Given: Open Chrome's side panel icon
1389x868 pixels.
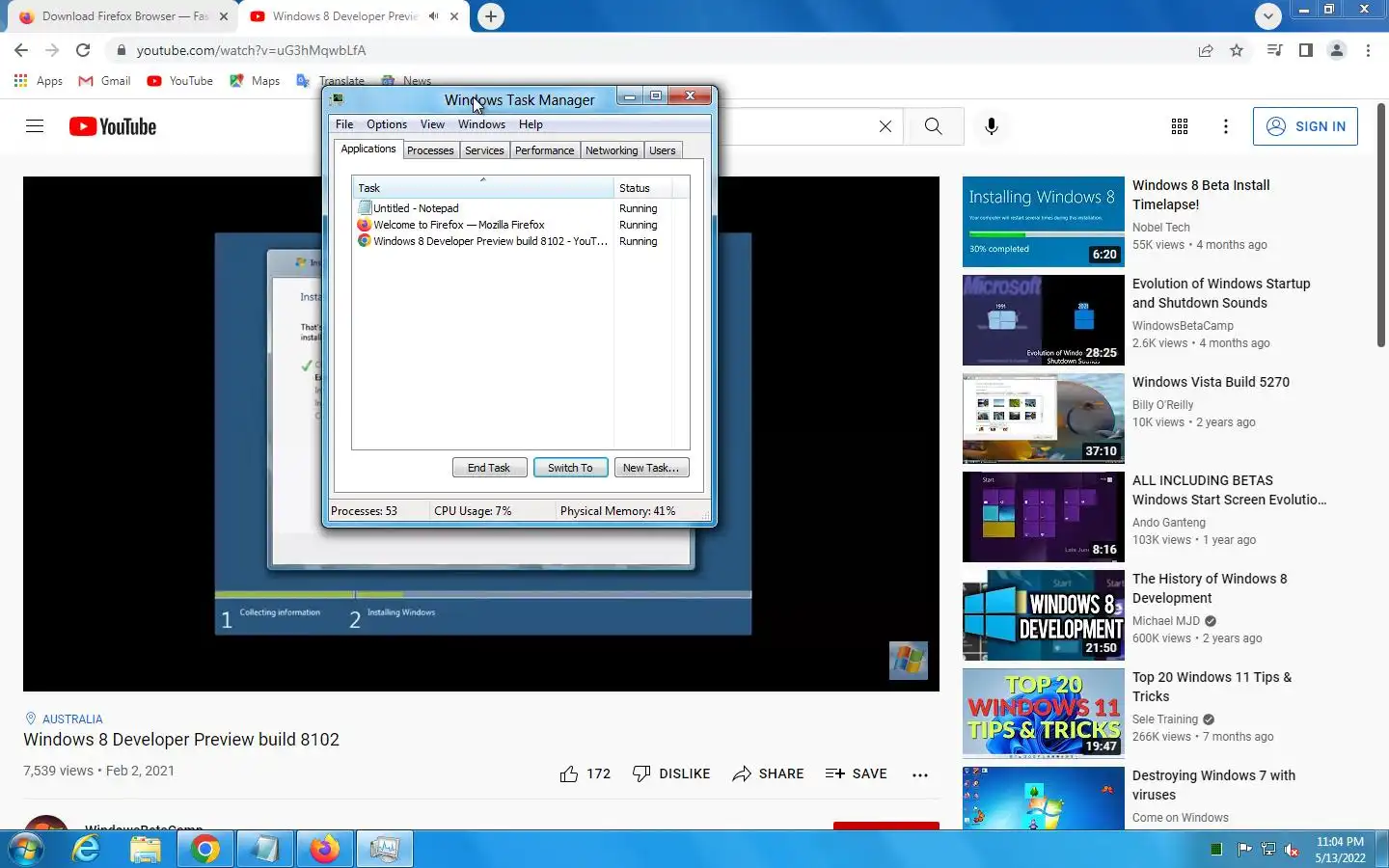Looking at the screenshot, I should point(1305,50).
